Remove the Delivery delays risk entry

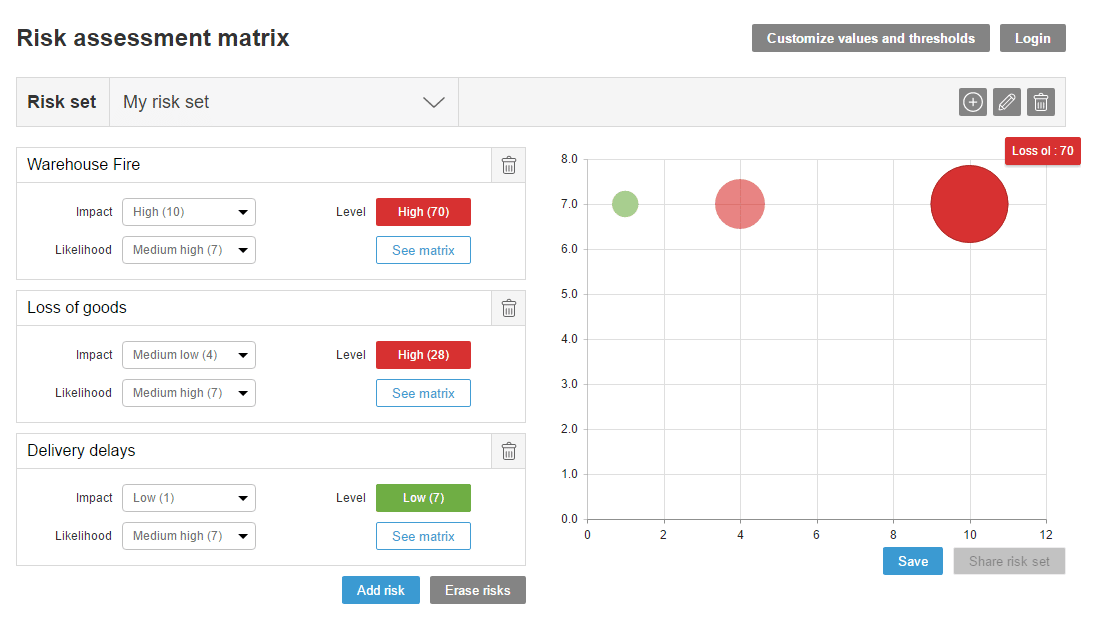coord(508,451)
